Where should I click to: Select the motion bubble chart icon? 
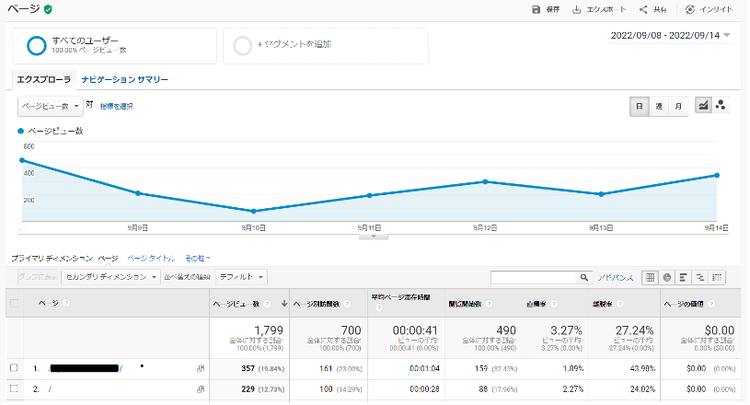720,105
